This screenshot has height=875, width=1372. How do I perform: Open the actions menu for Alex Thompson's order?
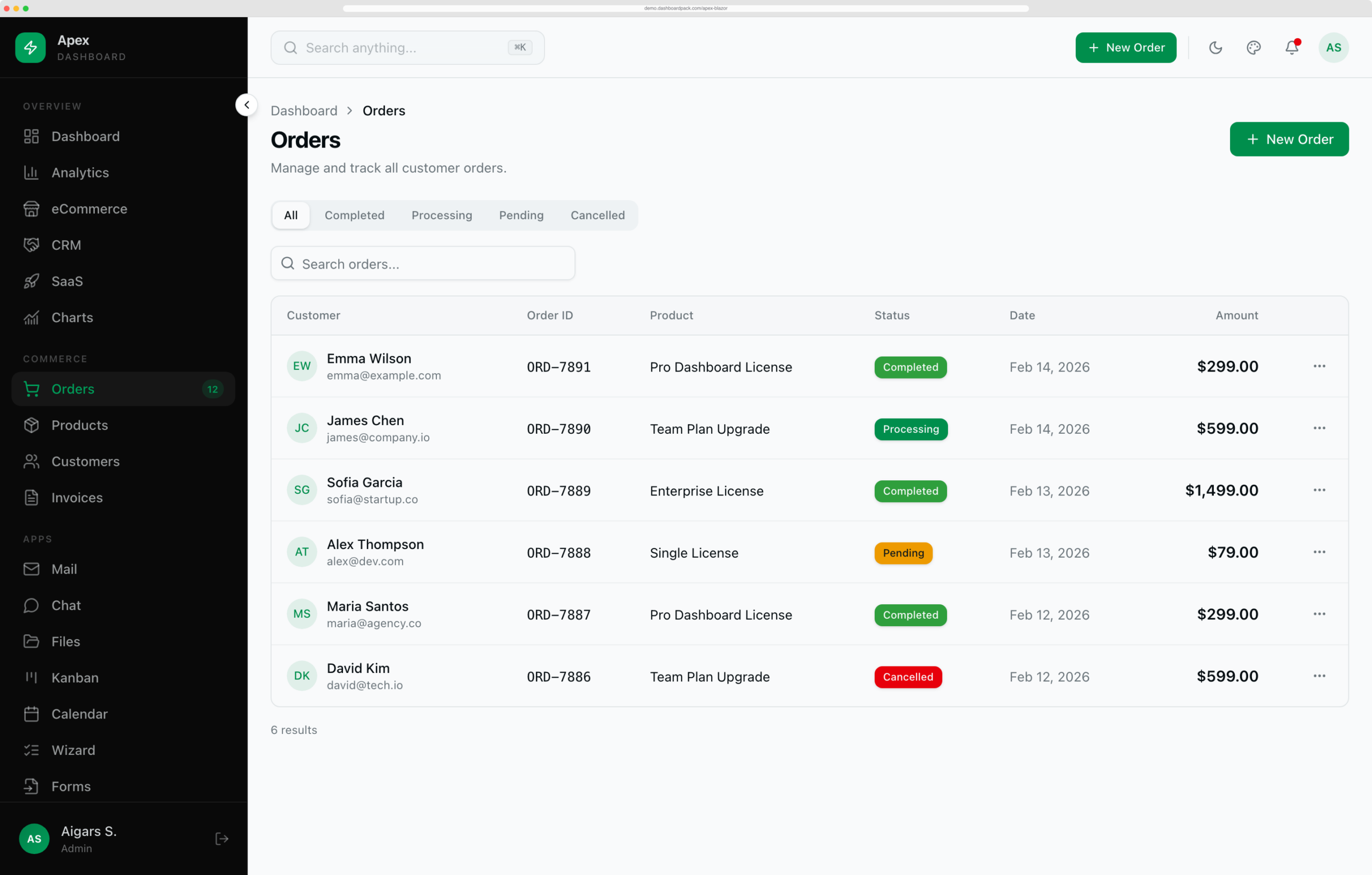click(x=1319, y=552)
